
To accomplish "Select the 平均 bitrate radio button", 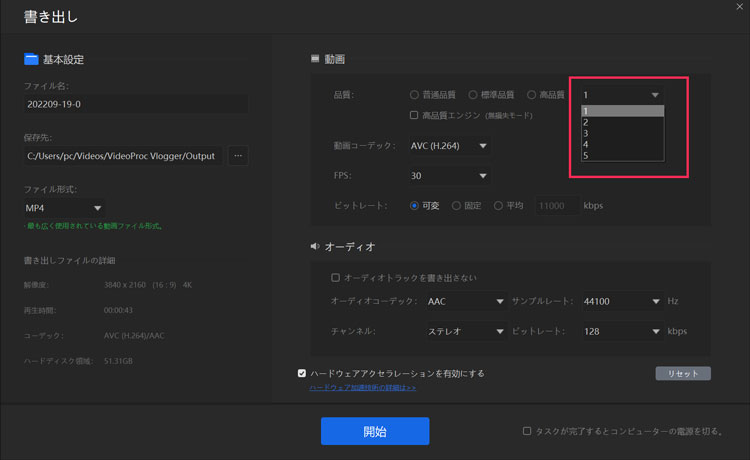I will (x=498, y=206).
